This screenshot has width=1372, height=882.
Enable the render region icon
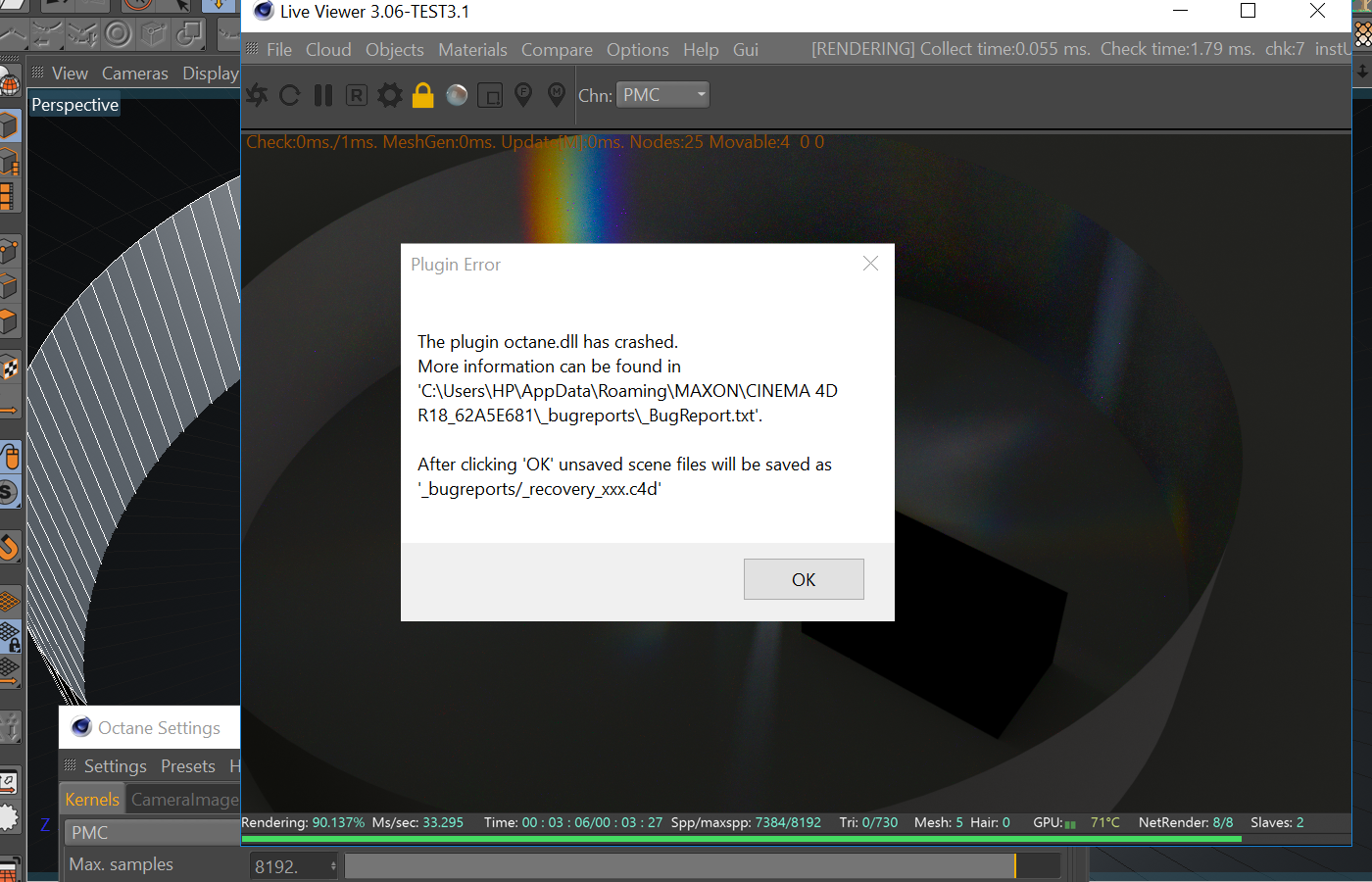pyautogui.click(x=490, y=95)
